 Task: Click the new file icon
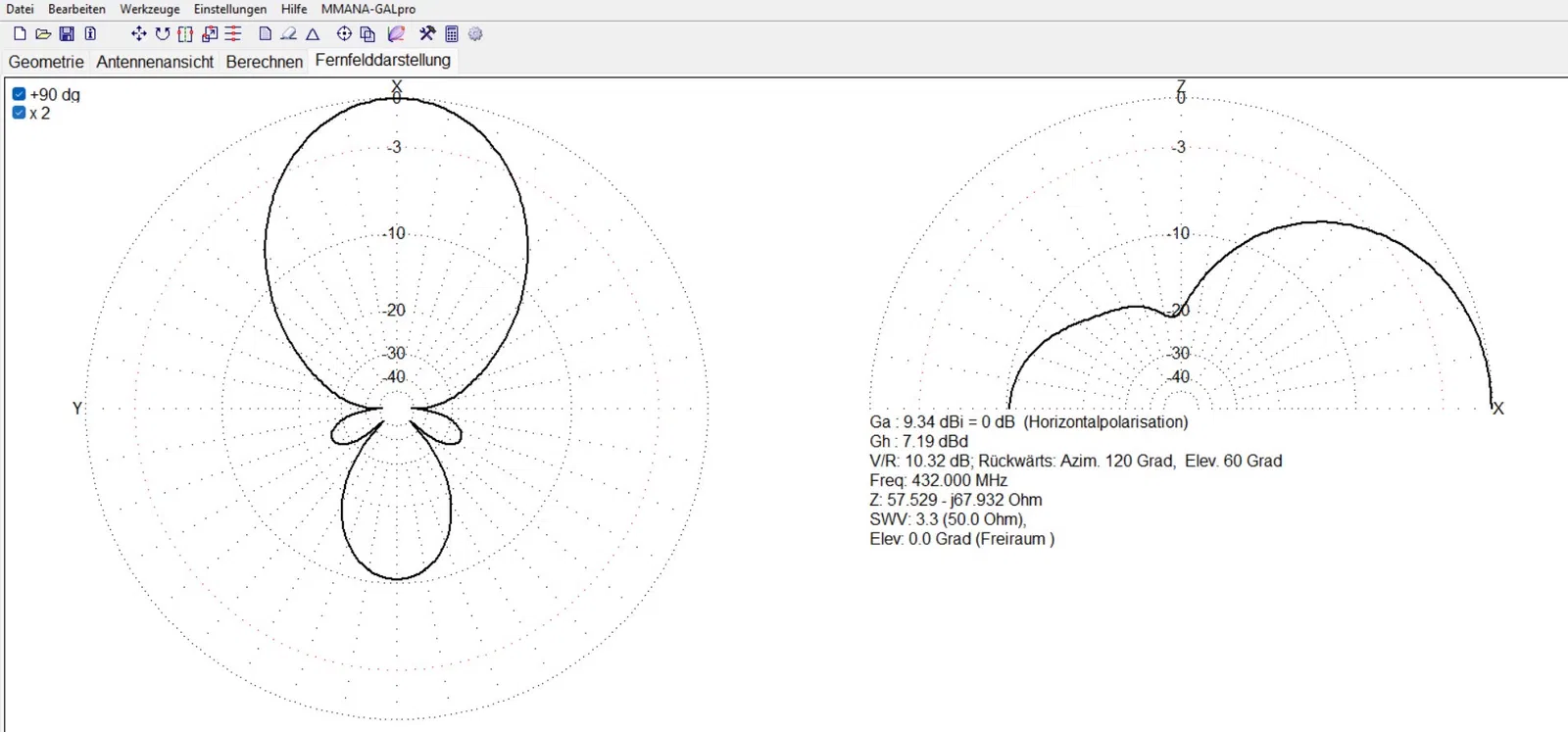[x=20, y=33]
